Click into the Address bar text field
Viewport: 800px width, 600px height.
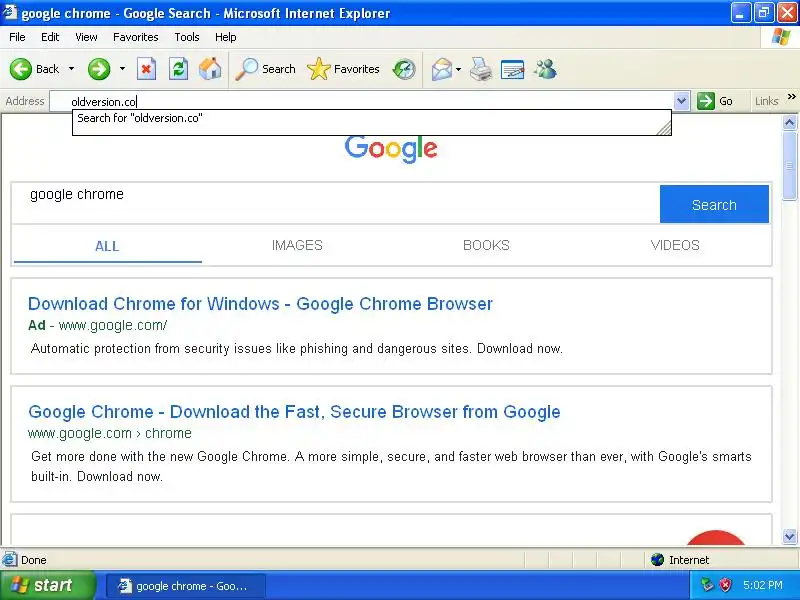(x=362, y=101)
